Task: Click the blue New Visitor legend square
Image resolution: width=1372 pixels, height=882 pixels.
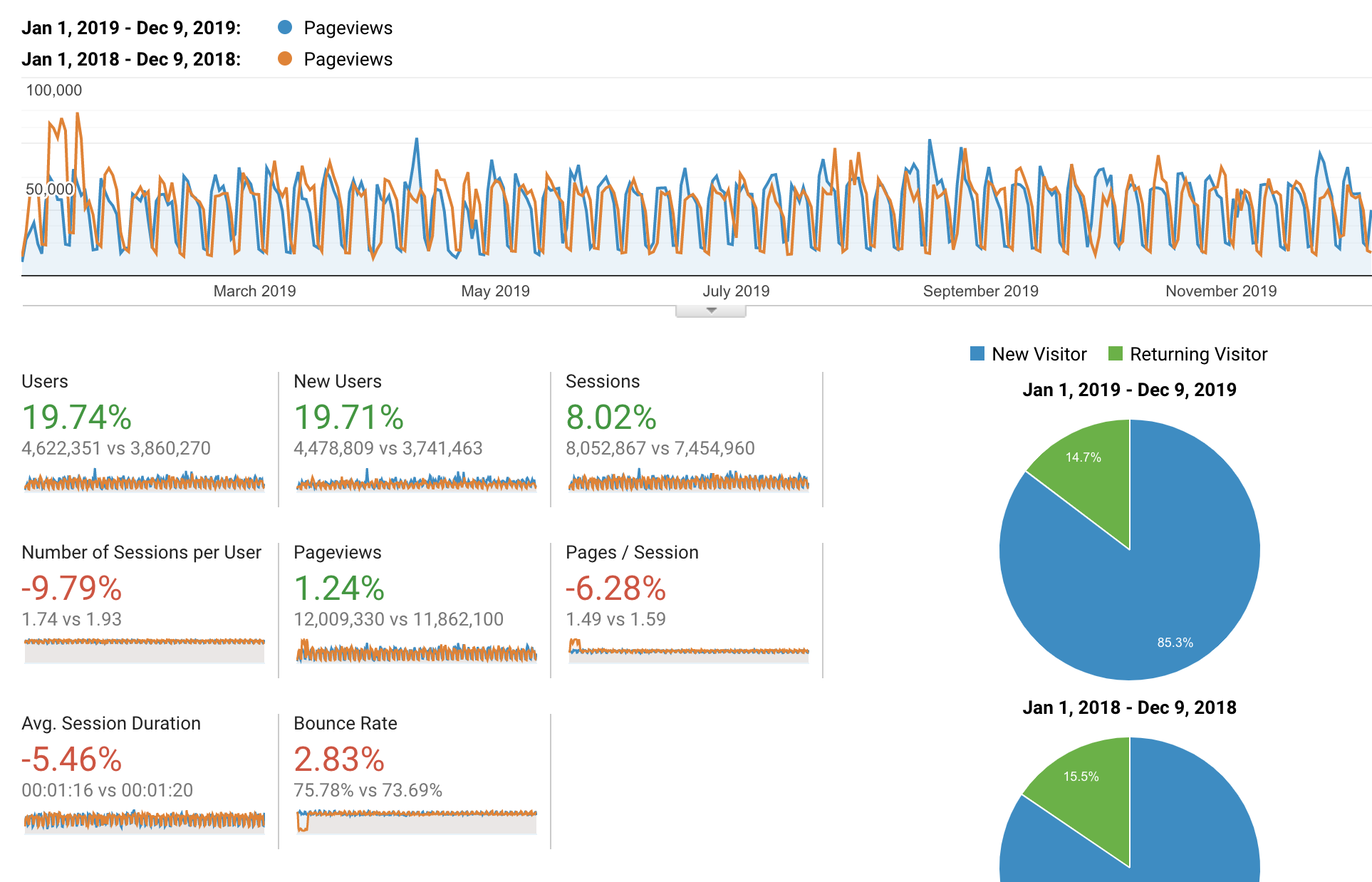Action: [977, 354]
